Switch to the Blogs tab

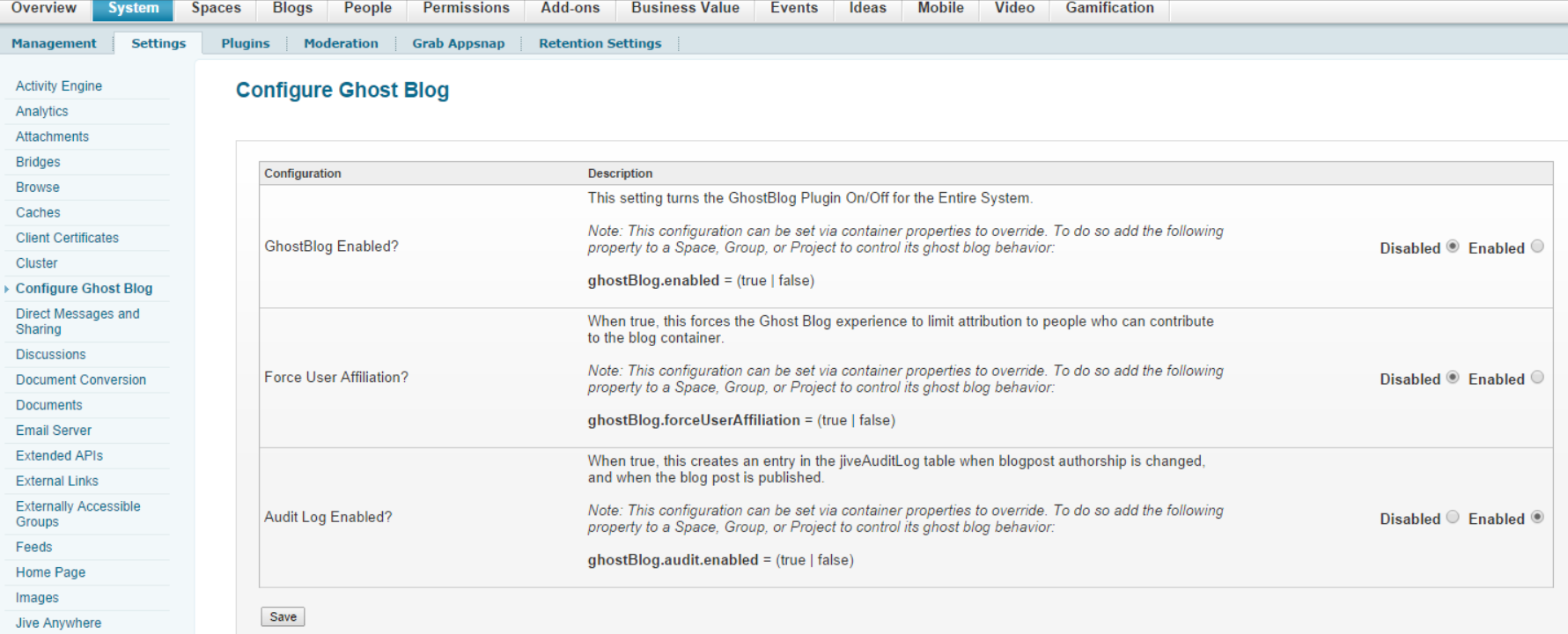click(292, 9)
